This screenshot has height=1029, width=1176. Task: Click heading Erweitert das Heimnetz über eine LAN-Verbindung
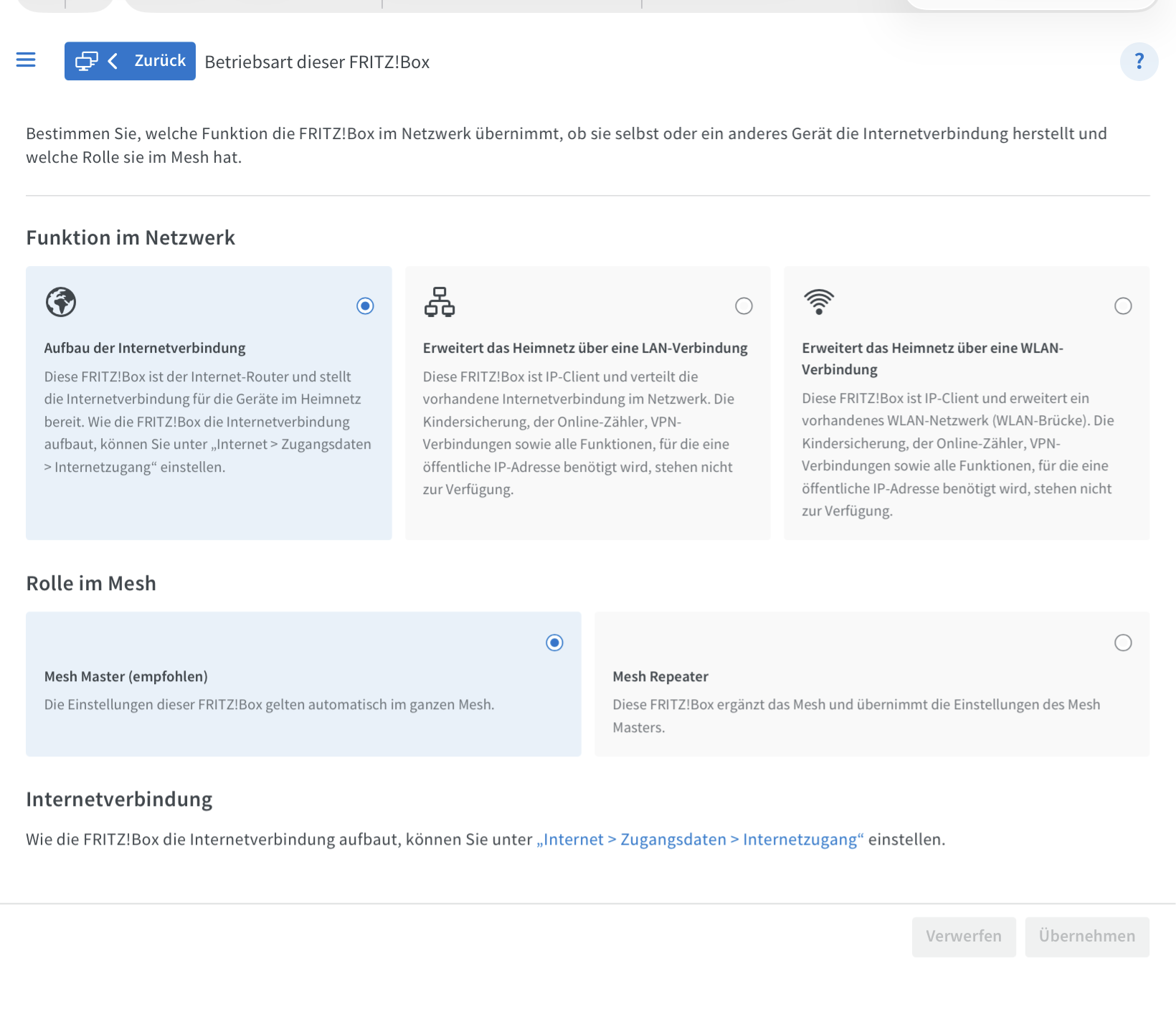point(585,348)
